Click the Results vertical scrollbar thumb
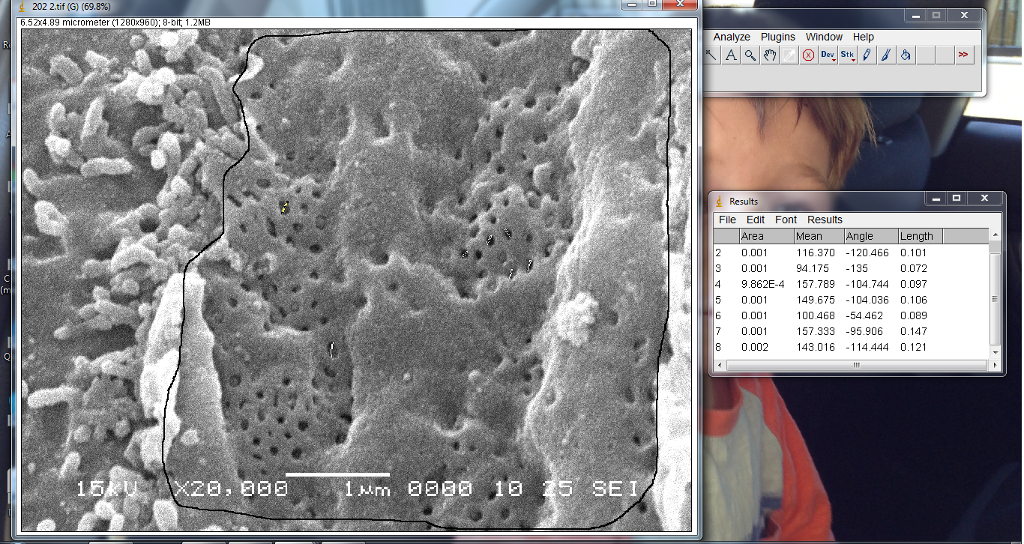This screenshot has height=544, width=1024. pyautogui.click(x=995, y=299)
